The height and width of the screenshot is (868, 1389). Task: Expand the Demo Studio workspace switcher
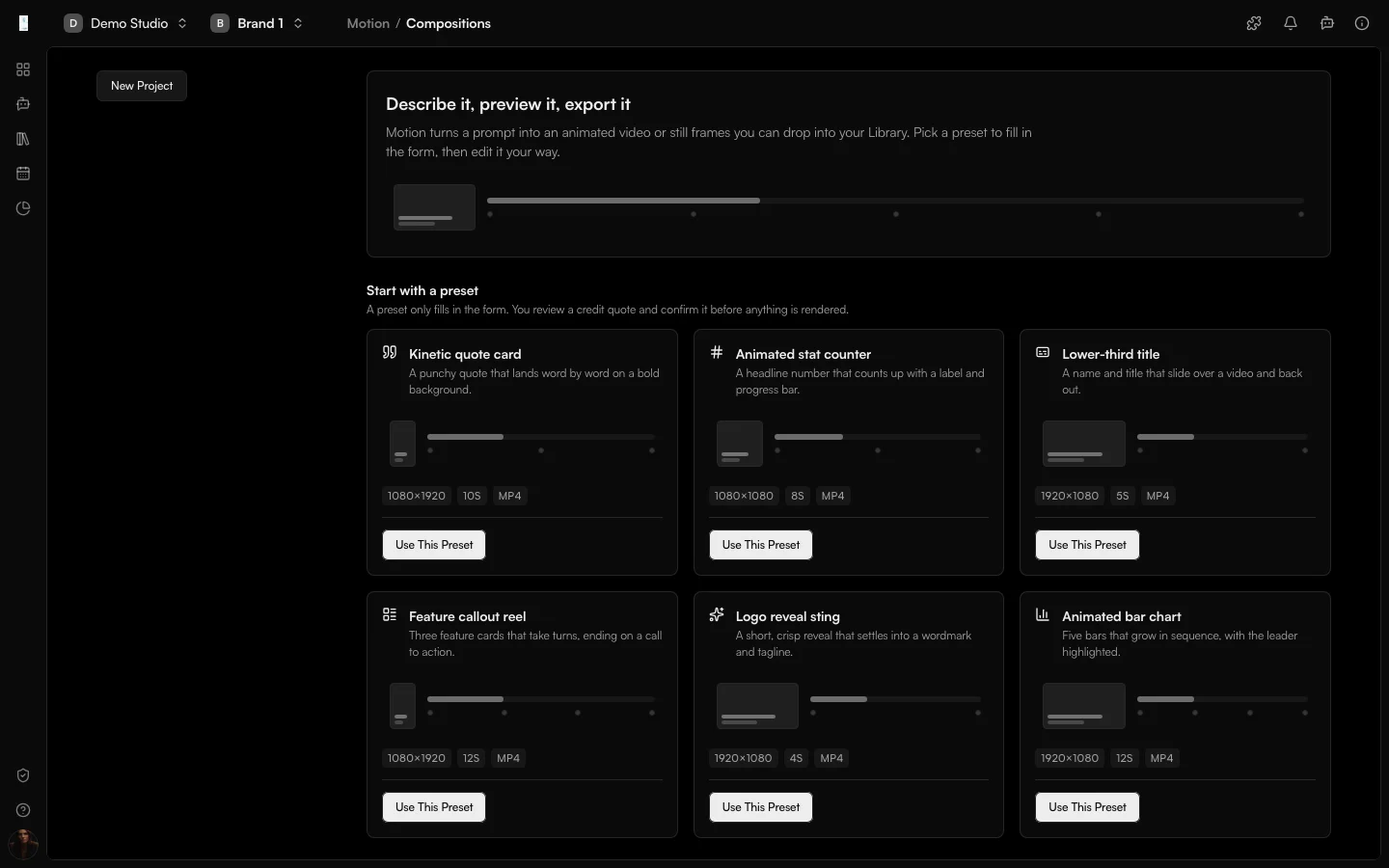(x=125, y=23)
